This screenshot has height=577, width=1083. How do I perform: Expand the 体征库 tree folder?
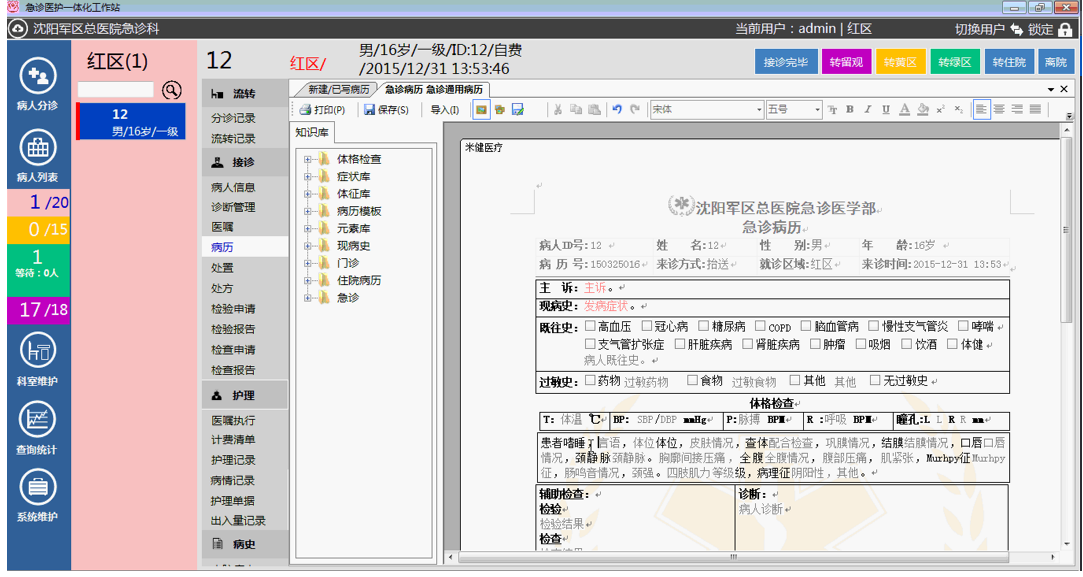coord(307,193)
